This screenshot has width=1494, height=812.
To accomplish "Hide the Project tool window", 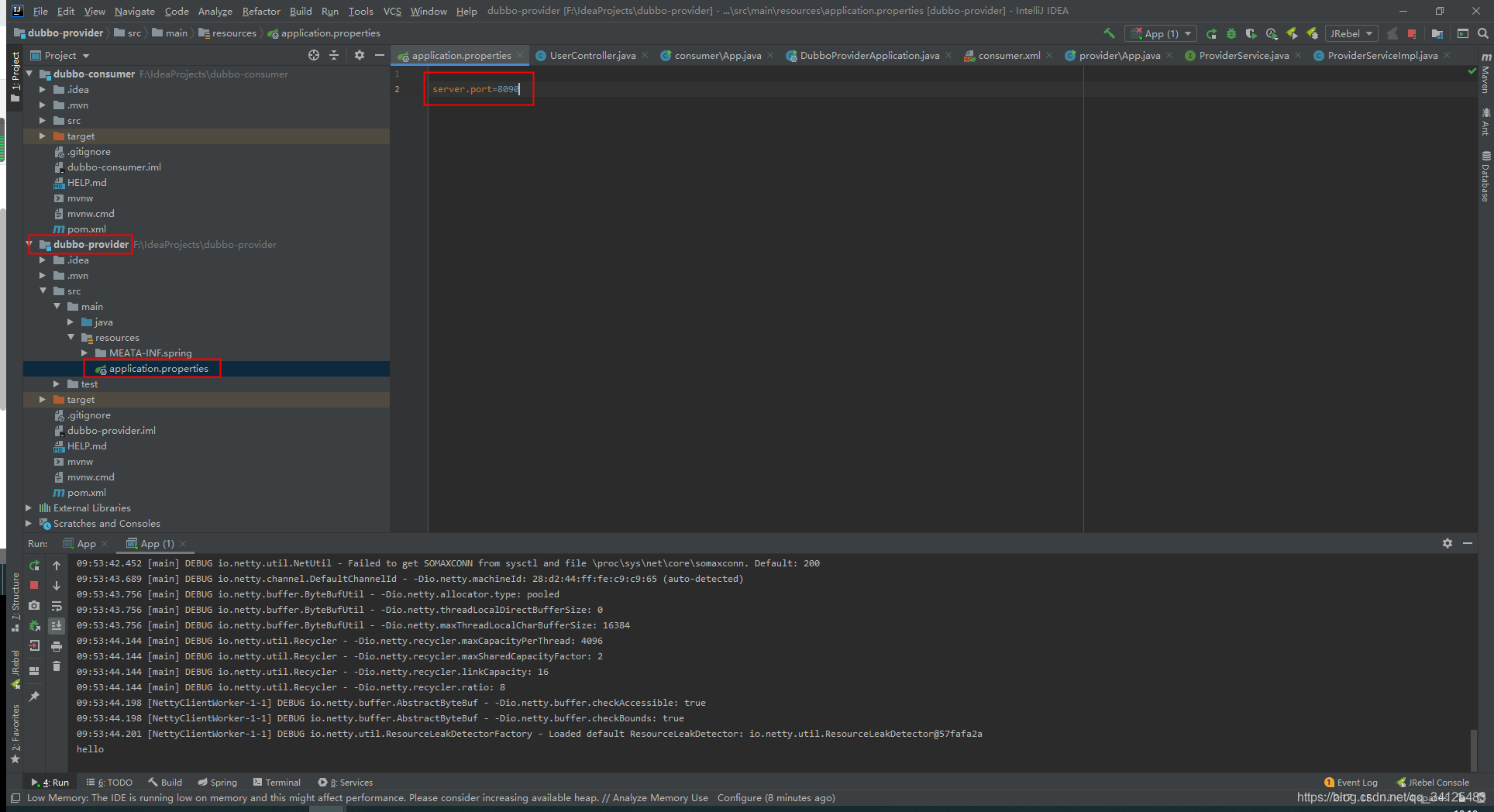I will pyautogui.click(x=379, y=55).
